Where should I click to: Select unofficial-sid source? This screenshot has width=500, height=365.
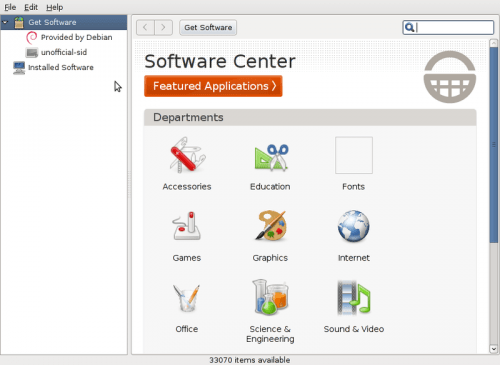[x=64, y=52]
